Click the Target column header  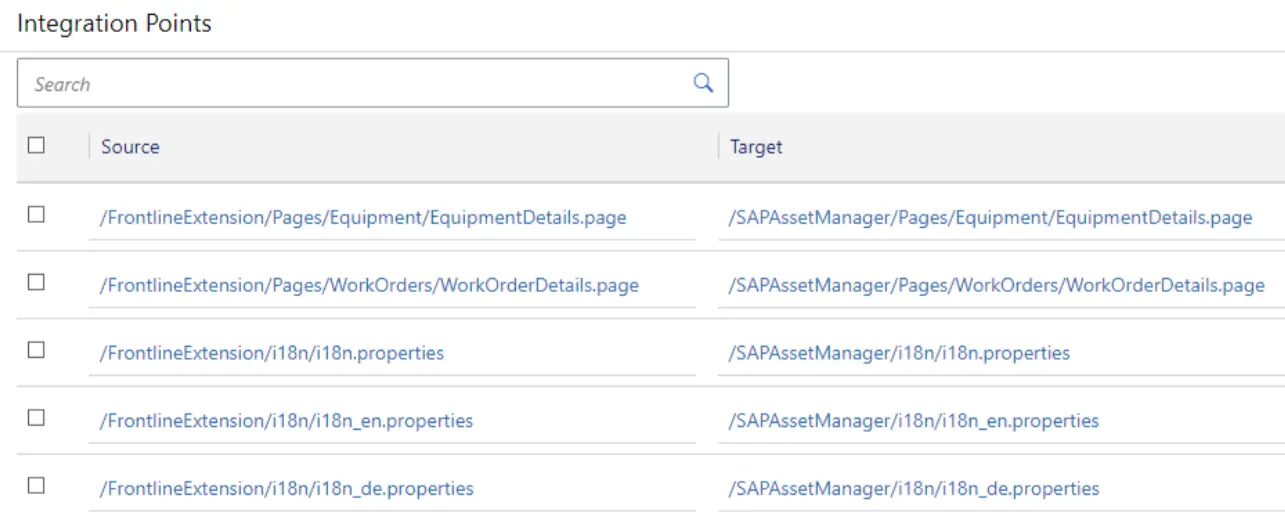coord(756,146)
